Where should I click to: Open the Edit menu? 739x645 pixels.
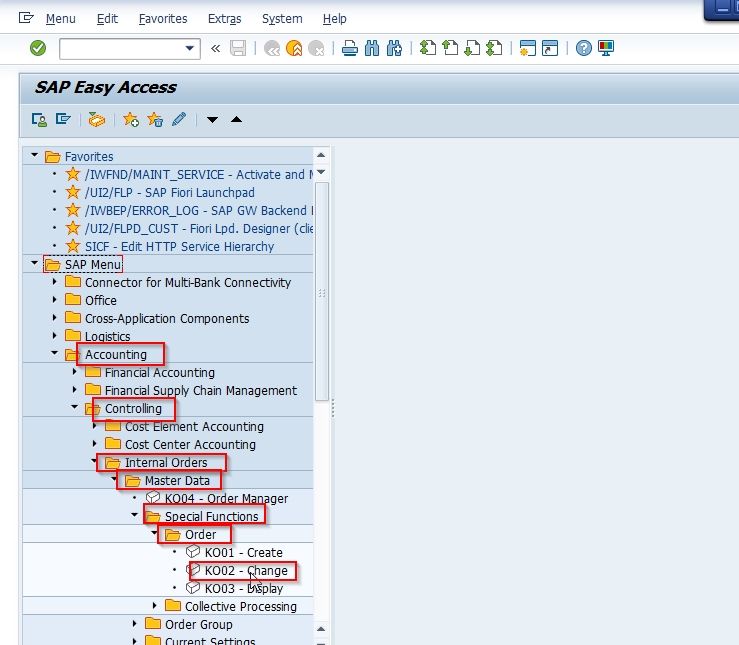(107, 19)
